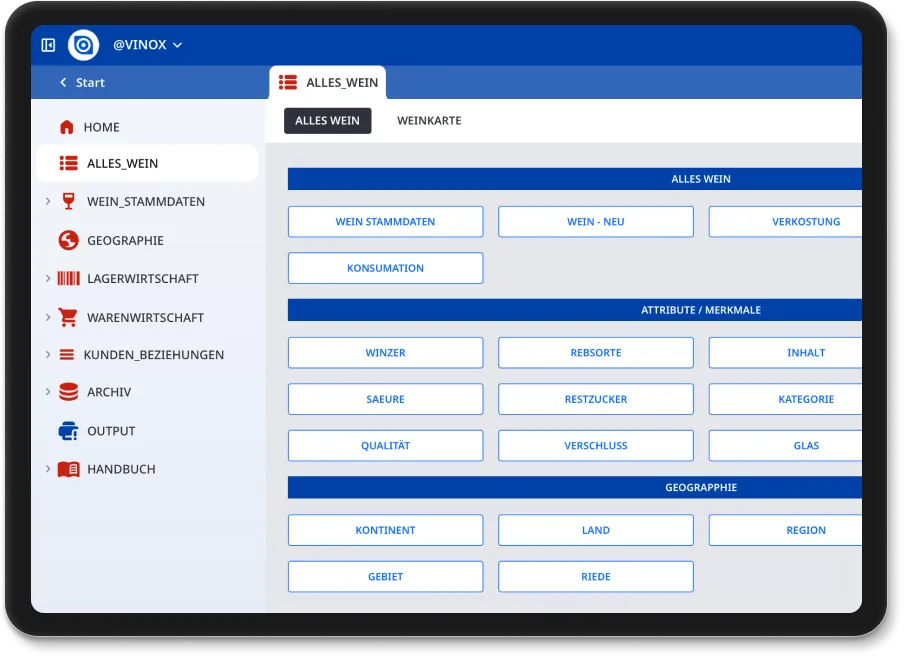Expand the ARCHIV section chevron
Image resolution: width=904 pixels, height=657 pixels.
pos(47,392)
